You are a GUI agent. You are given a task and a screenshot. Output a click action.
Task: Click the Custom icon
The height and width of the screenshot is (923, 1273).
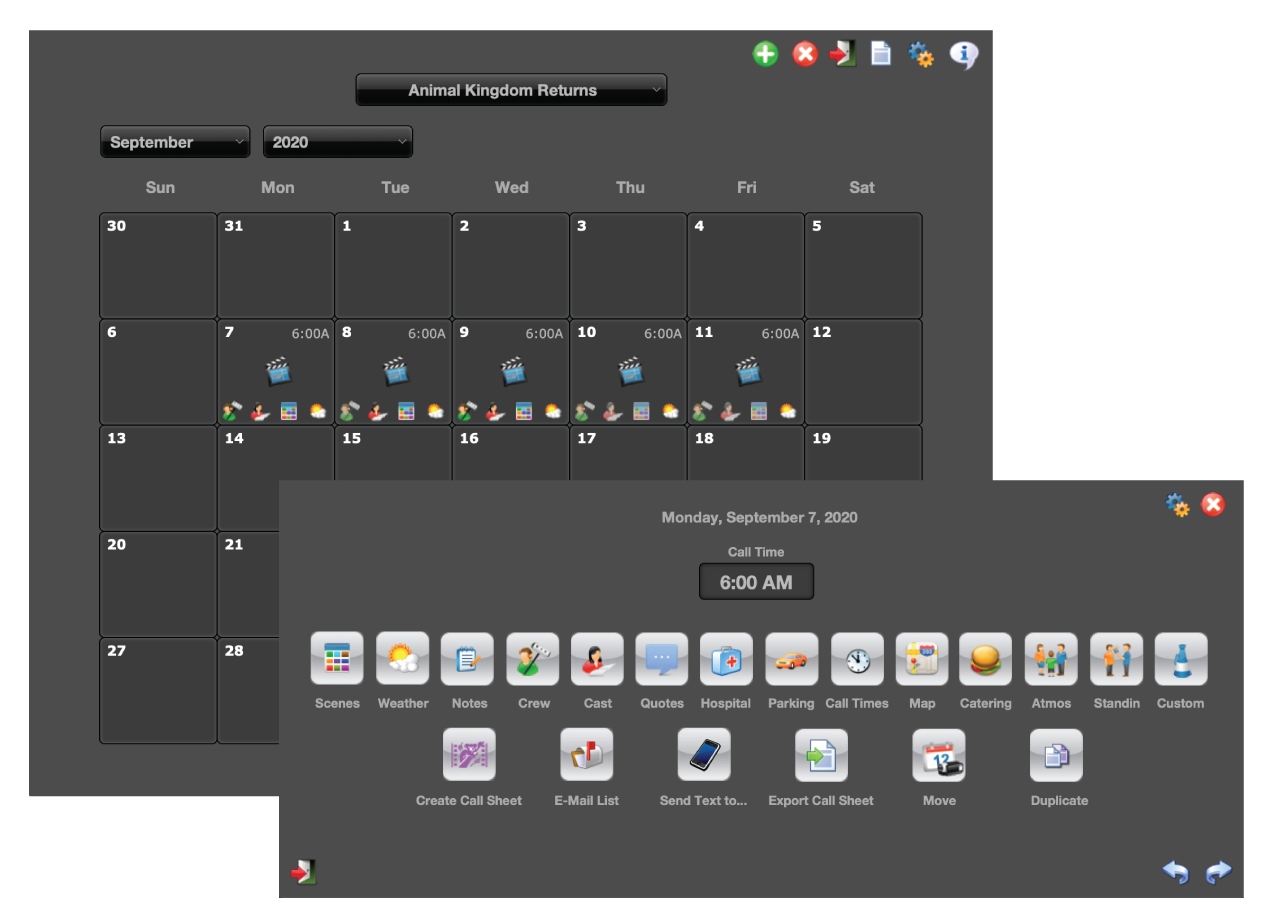1180,659
